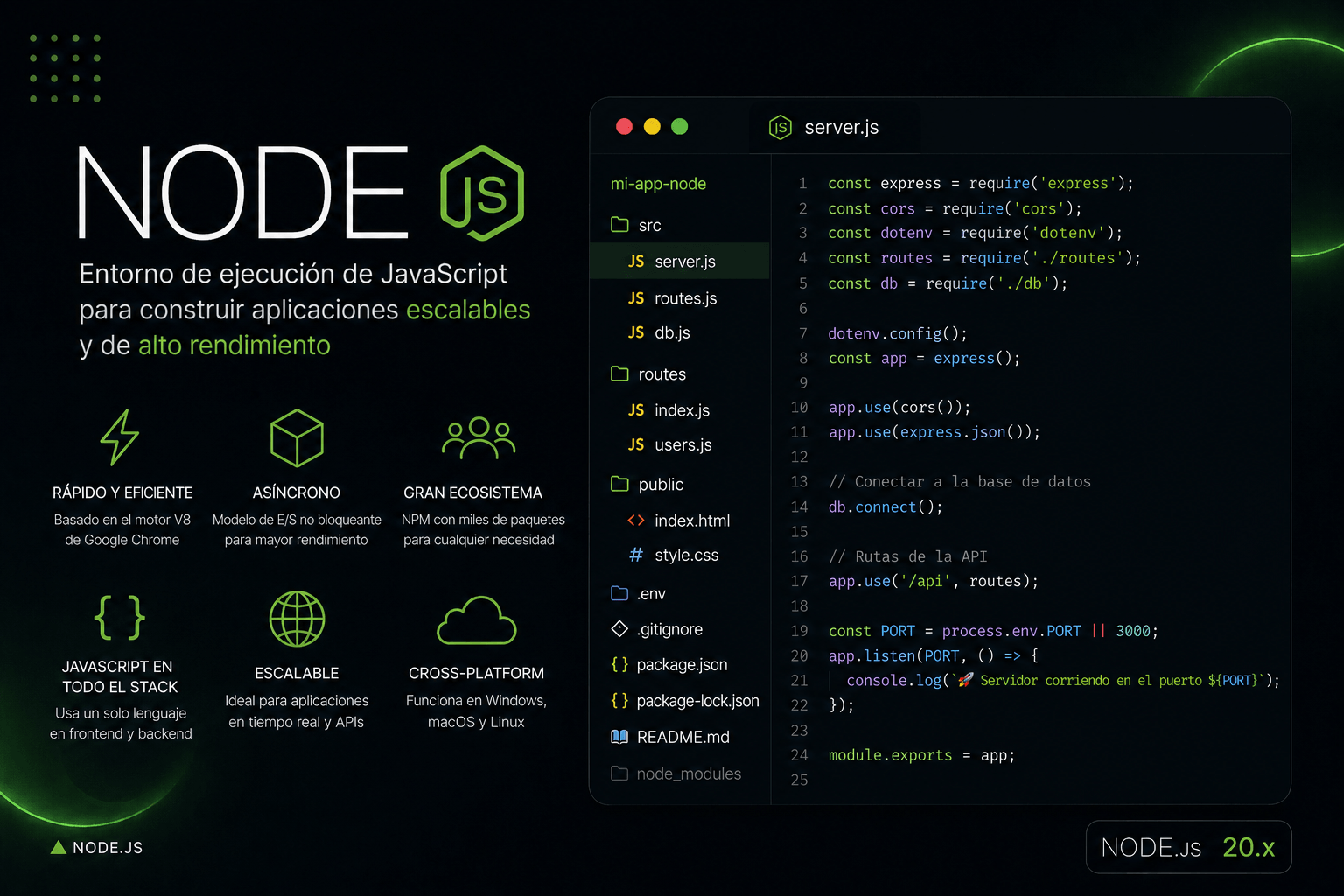
Task: Expand the routes folder label
Action: (662, 374)
